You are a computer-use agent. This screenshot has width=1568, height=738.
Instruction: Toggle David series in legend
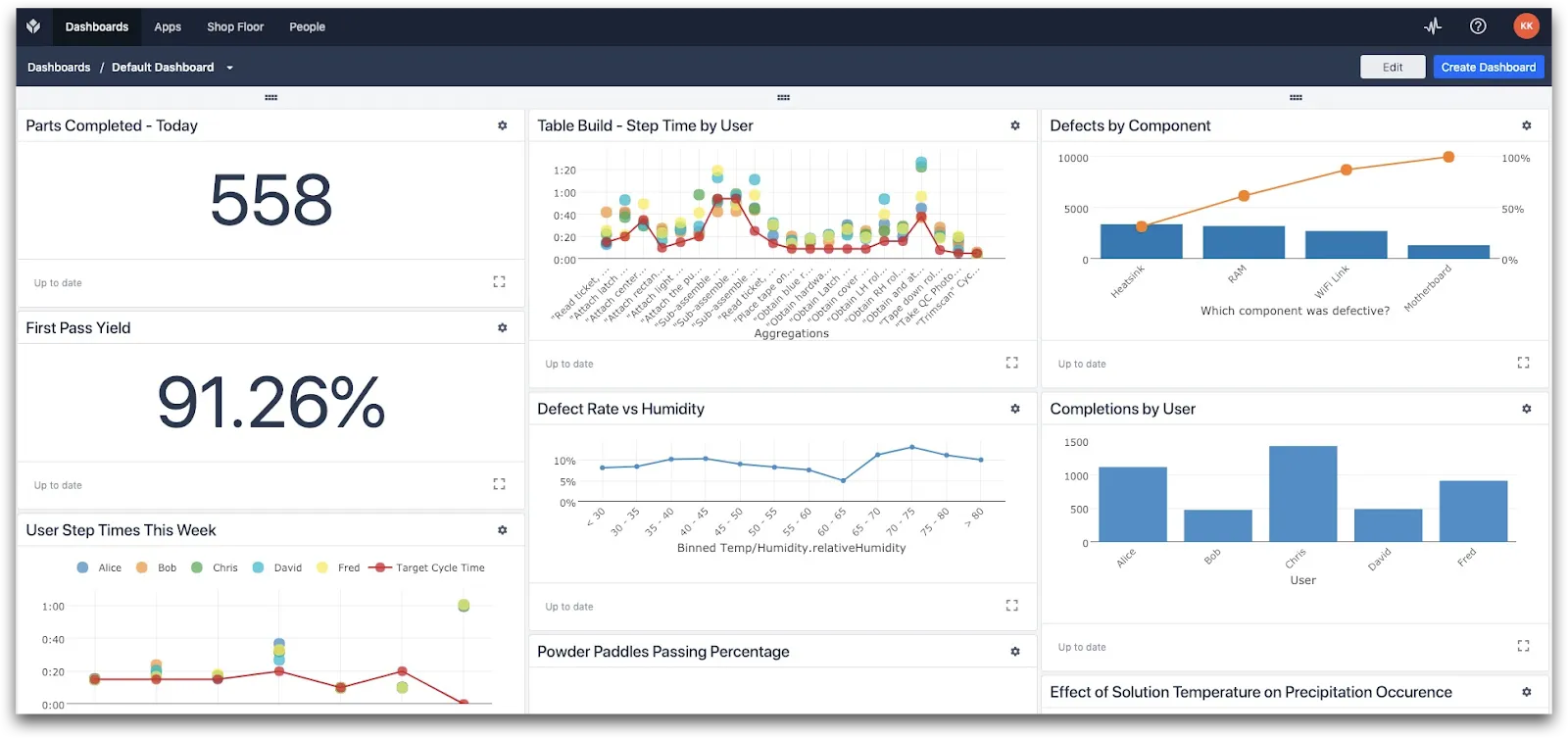[277, 567]
